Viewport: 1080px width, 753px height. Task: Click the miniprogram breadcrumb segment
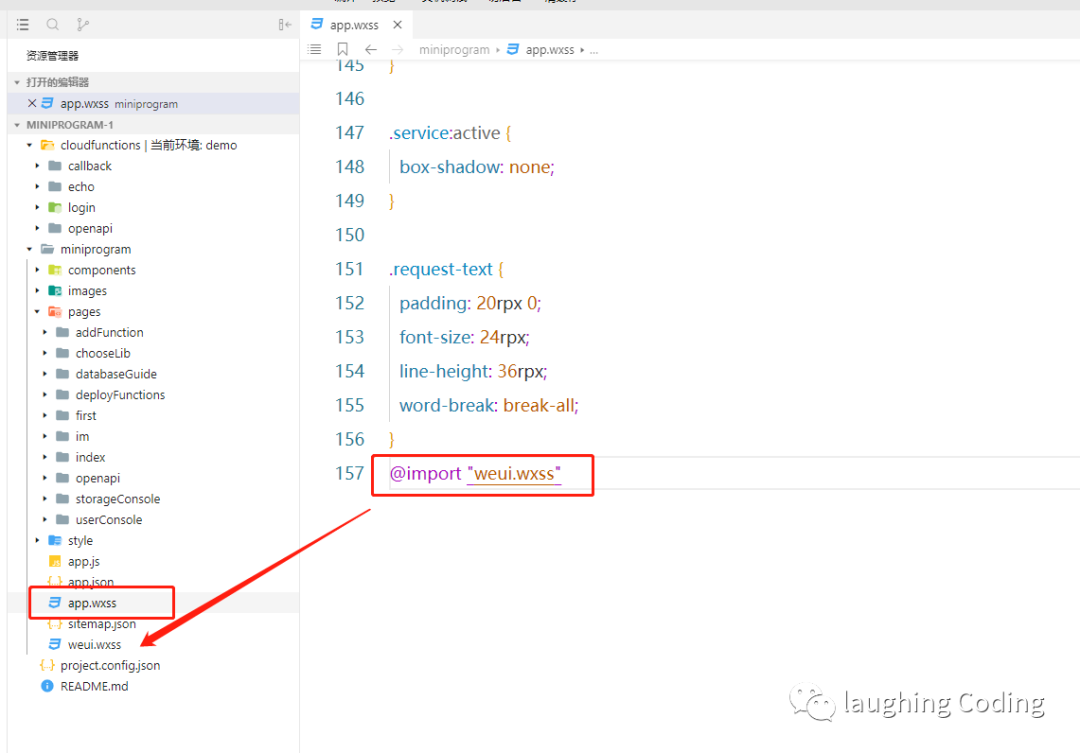point(454,50)
